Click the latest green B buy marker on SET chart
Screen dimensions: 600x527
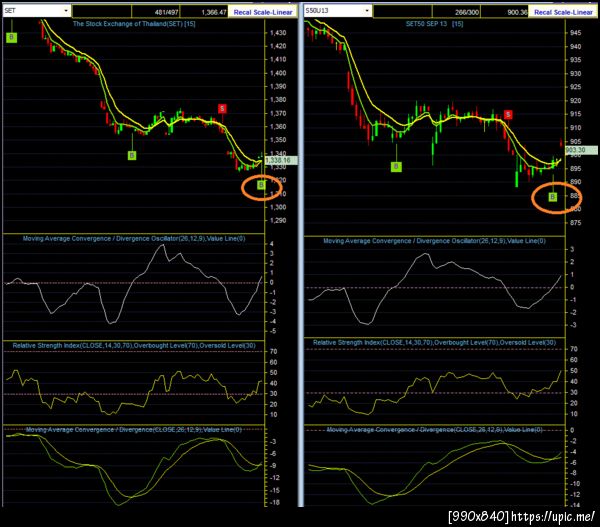261,185
